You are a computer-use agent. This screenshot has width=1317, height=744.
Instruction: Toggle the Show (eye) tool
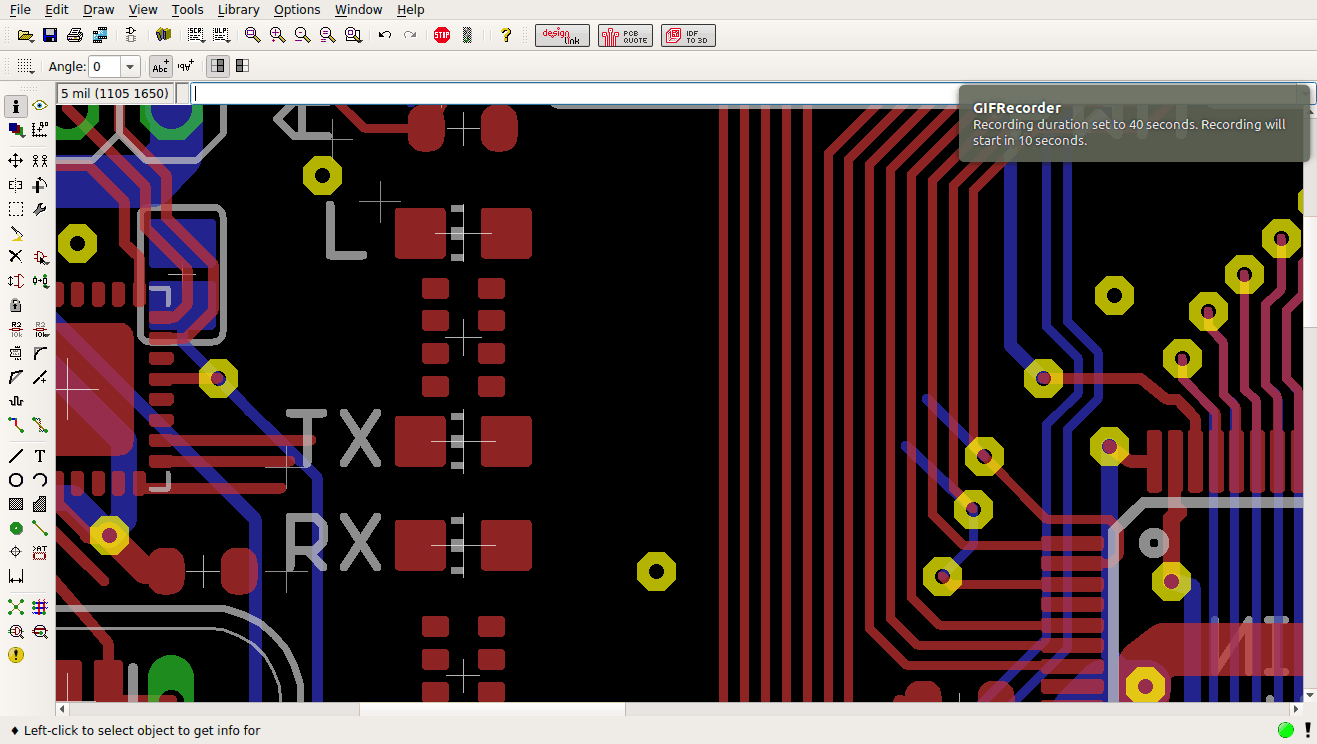click(40, 105)
